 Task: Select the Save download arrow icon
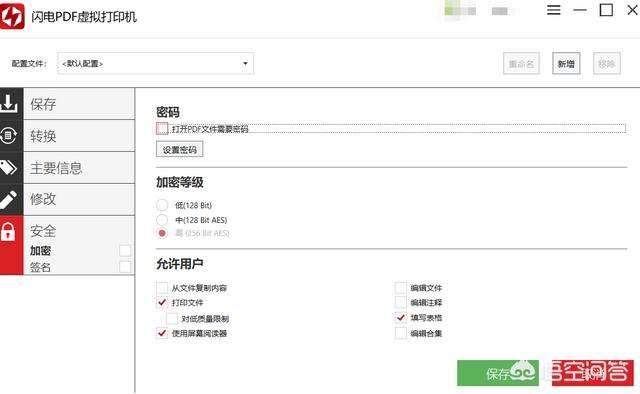(x=9, y=103)
